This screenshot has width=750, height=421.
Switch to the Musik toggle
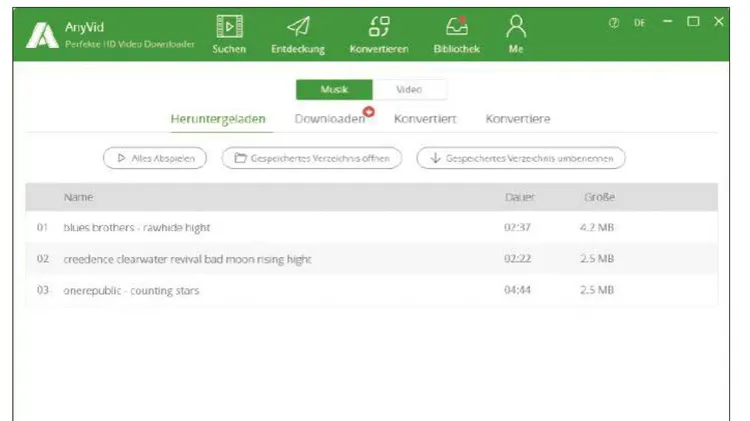[x=334, y=89]
